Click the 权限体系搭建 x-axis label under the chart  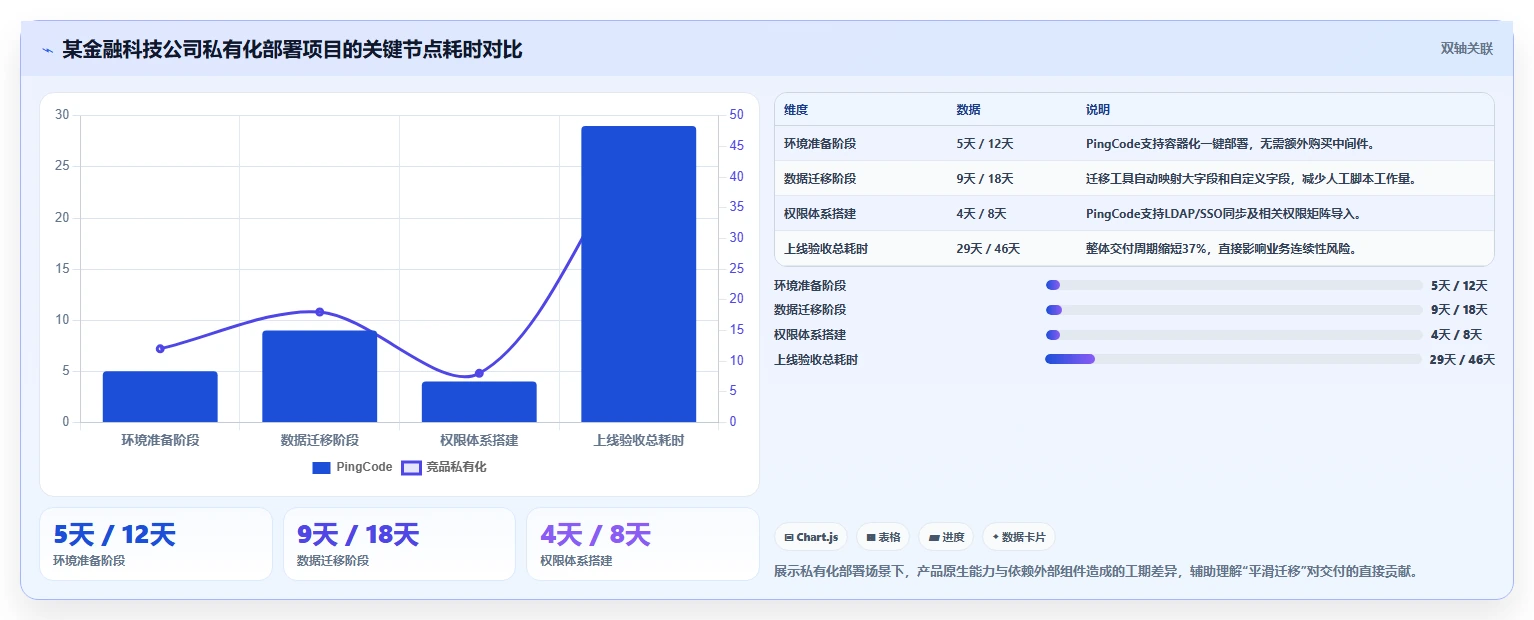click(479, 440)
